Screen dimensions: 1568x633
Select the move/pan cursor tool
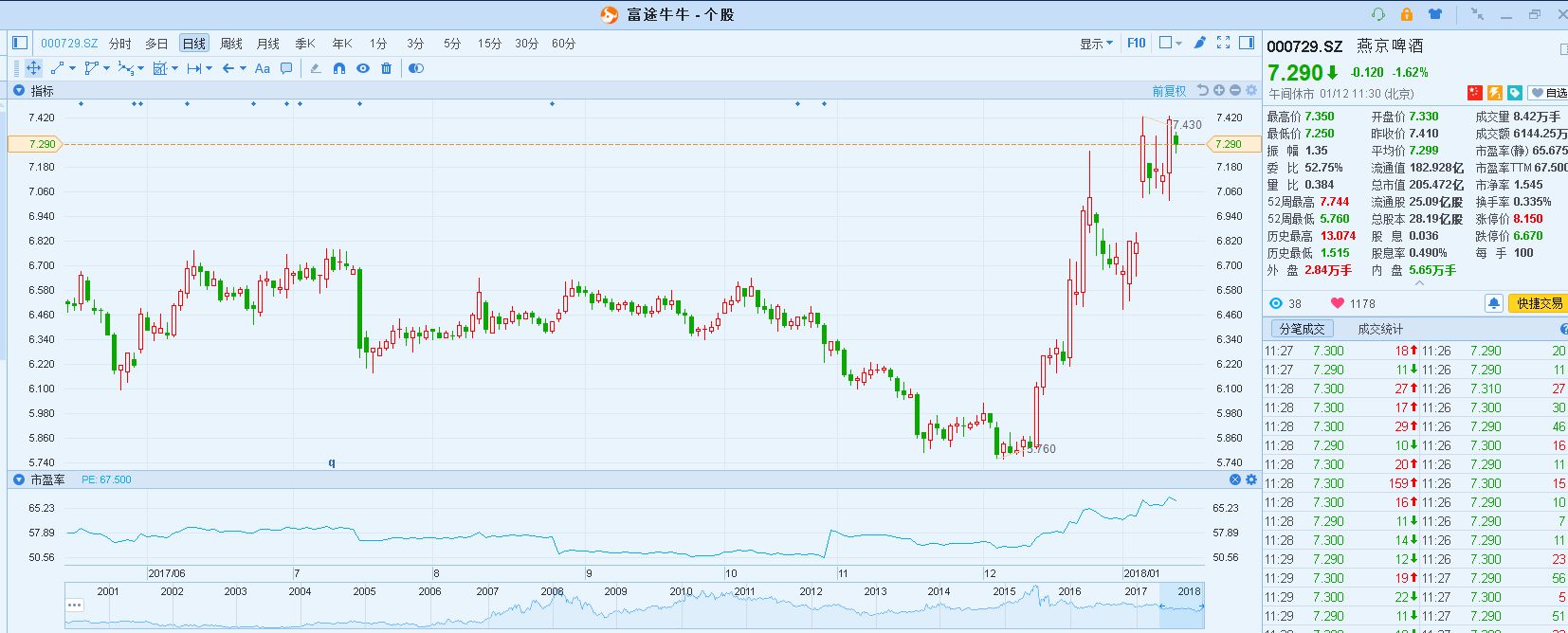(33, 68)
